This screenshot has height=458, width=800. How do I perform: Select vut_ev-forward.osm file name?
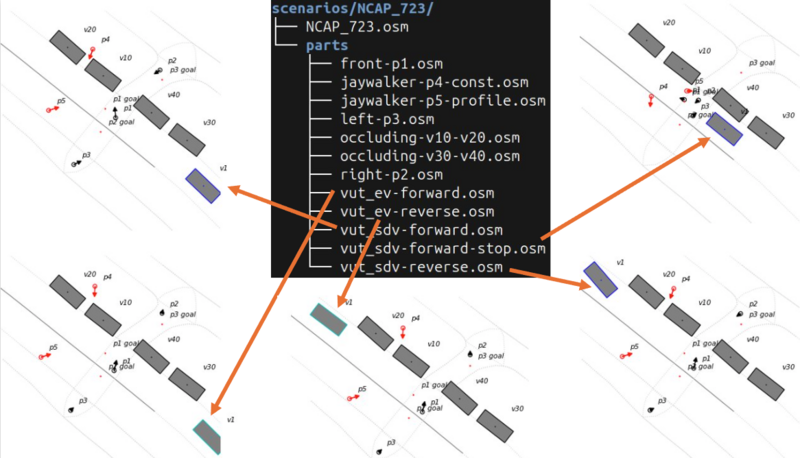coord(417,193)
